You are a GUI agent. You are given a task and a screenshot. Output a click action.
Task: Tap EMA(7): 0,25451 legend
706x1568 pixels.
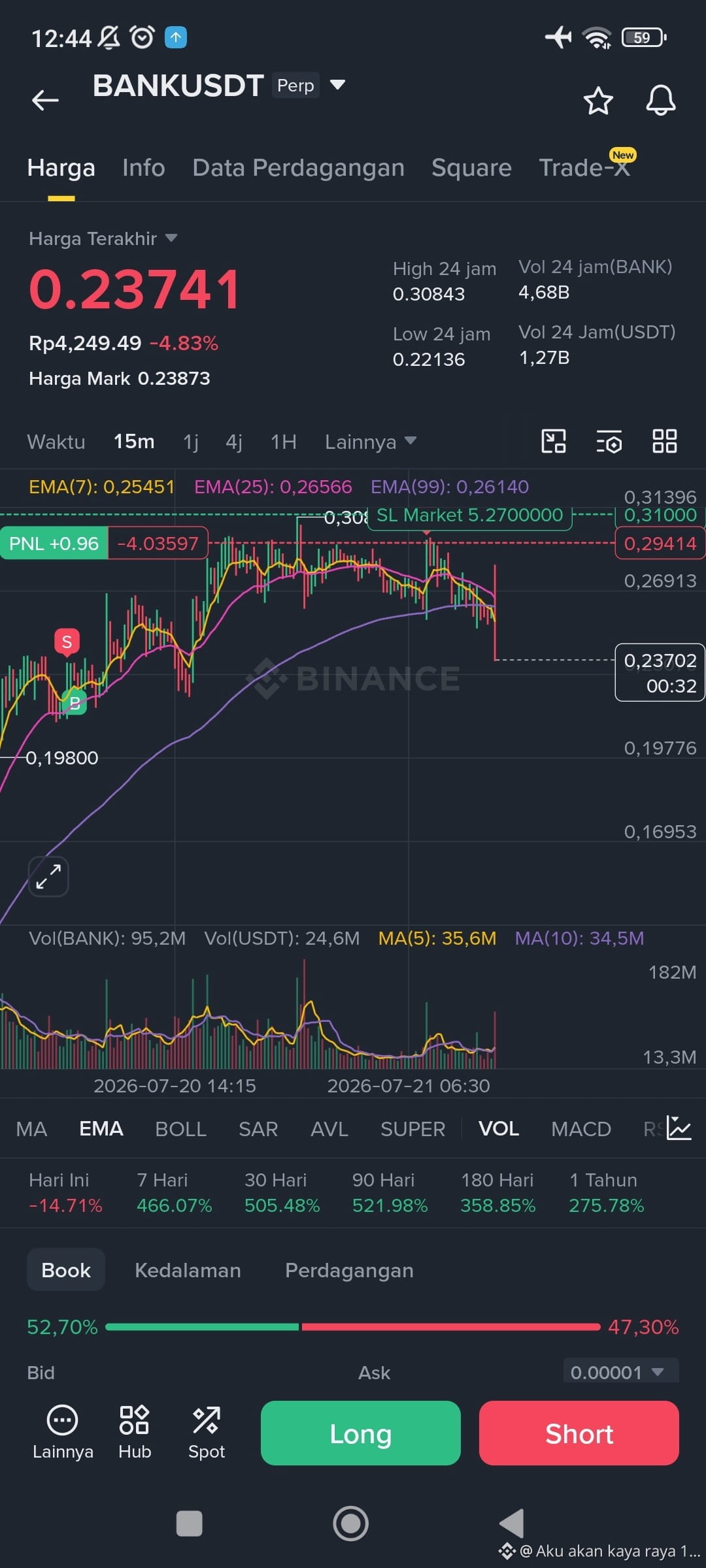[x=102, y=487]
